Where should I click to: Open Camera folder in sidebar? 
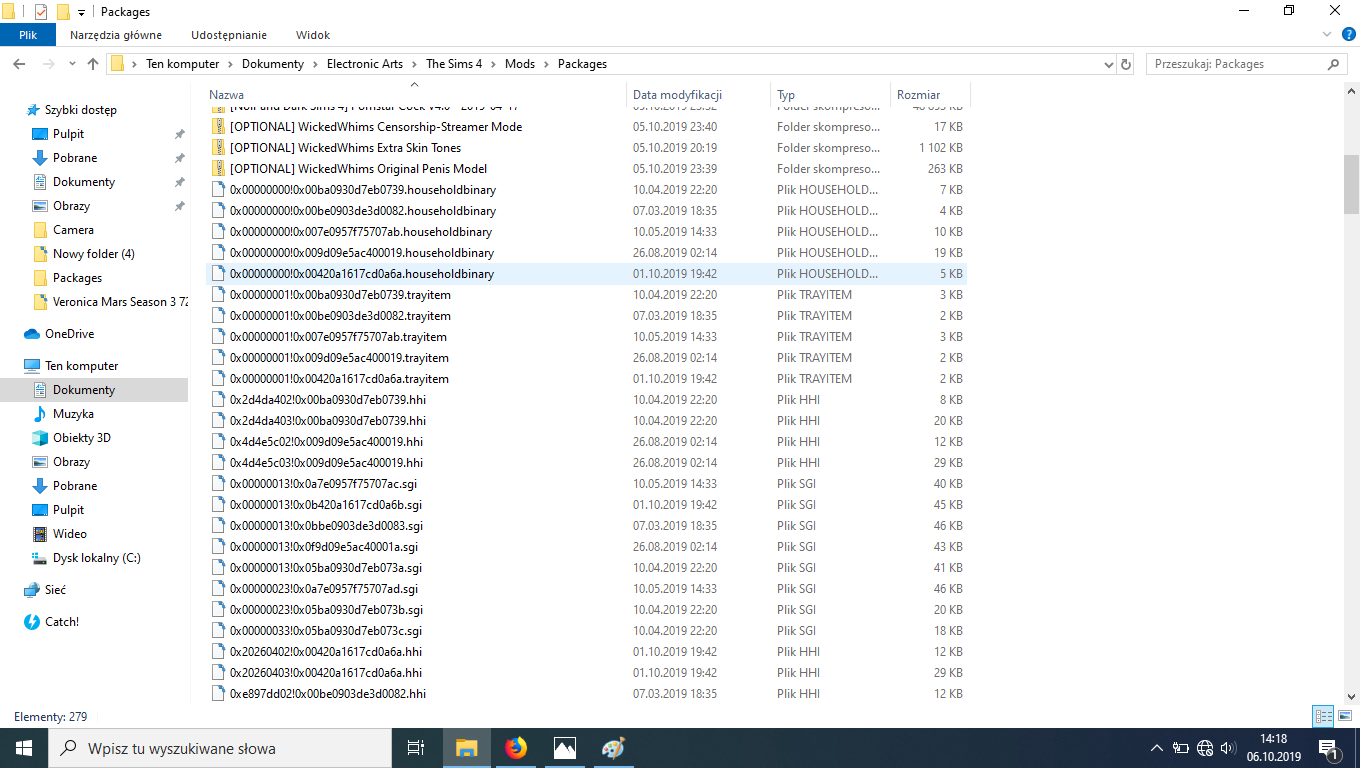[73, 230]
